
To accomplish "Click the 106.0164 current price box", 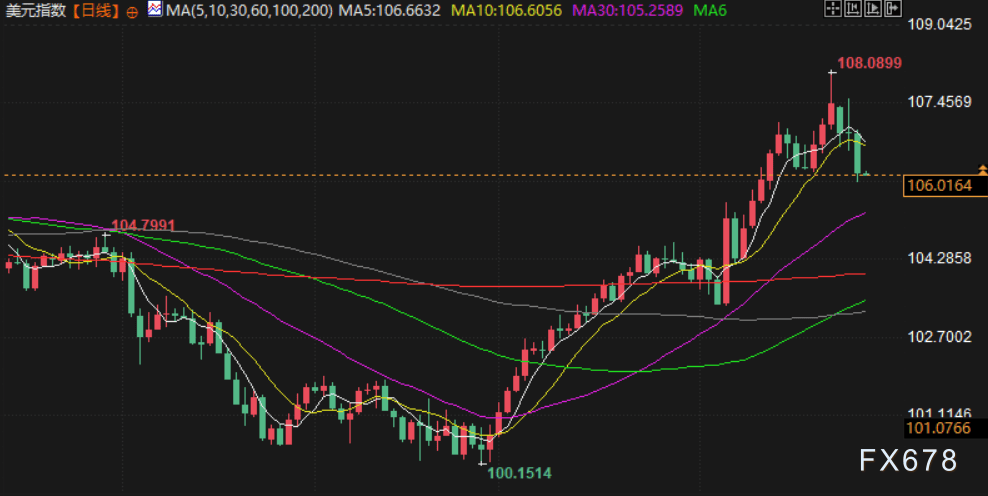I will 945,186.
